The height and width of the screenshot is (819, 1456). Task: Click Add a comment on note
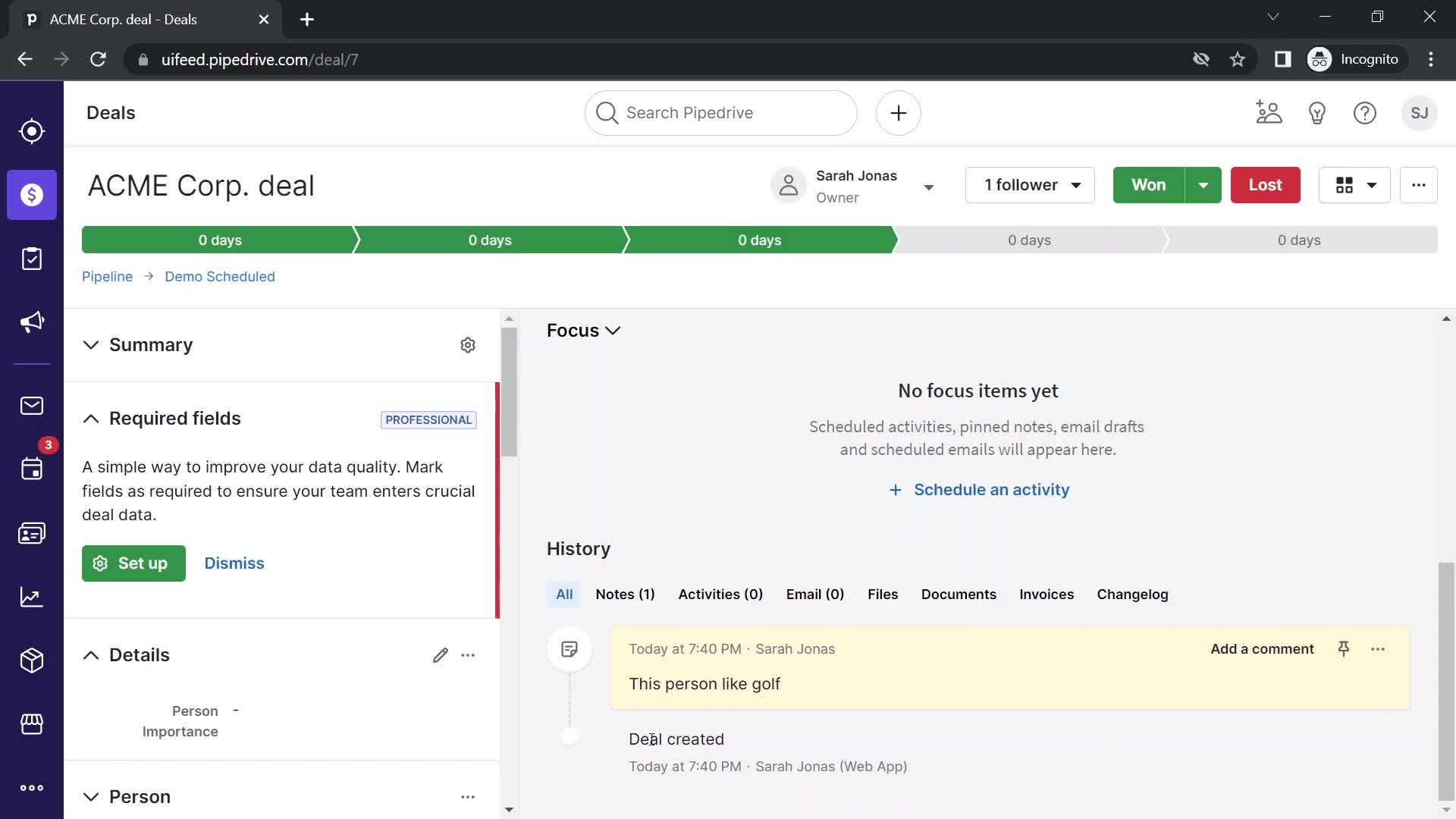[1262, 649]
